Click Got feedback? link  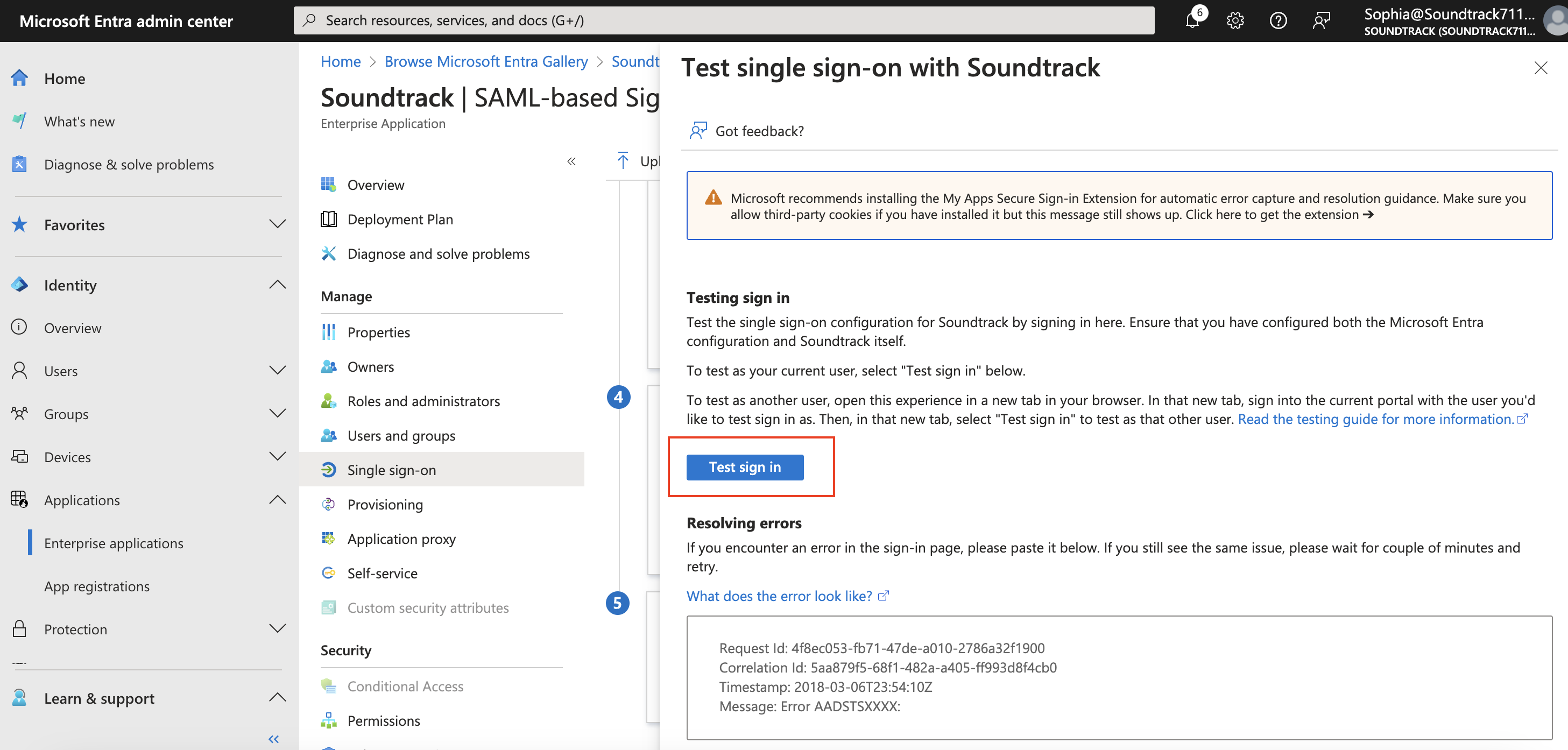(759, 130)
